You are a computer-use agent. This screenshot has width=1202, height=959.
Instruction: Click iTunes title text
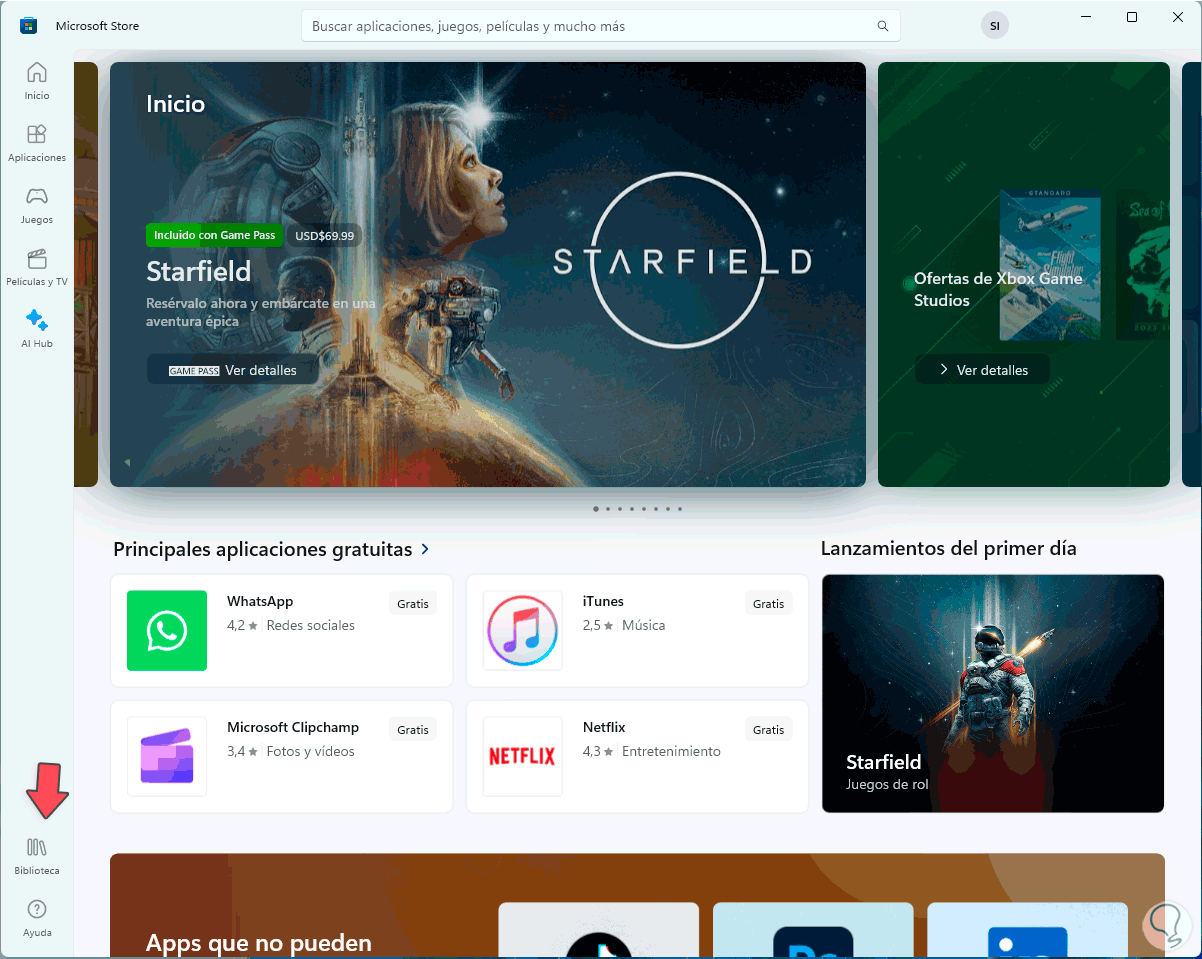pos(603,601)
